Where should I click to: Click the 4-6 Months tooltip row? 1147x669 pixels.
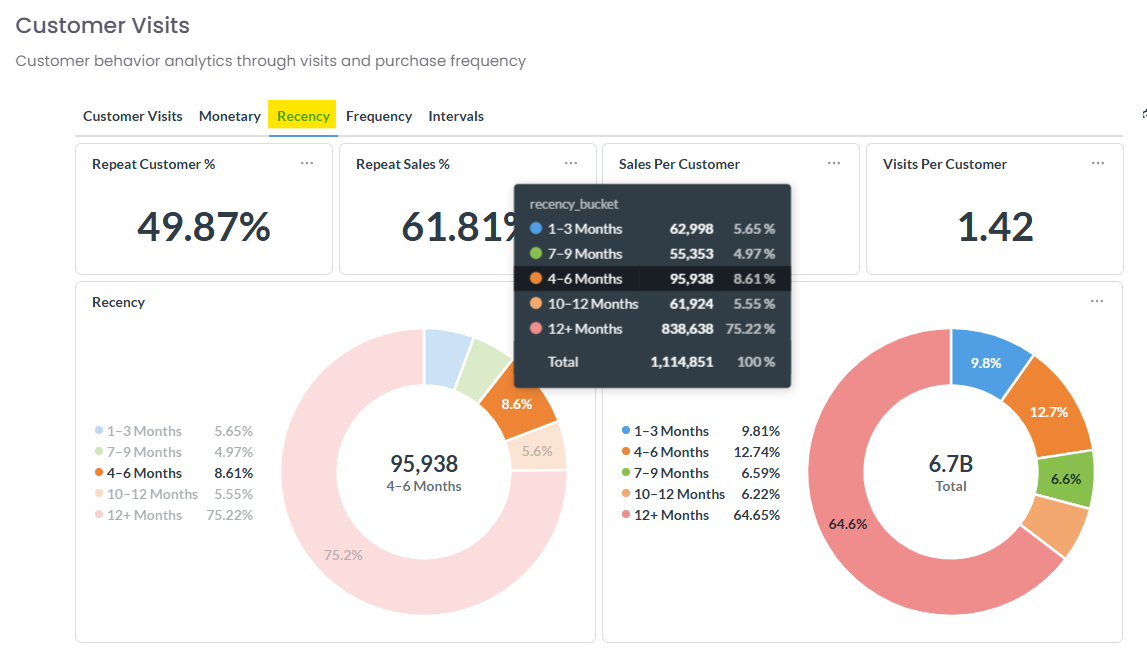653,279
